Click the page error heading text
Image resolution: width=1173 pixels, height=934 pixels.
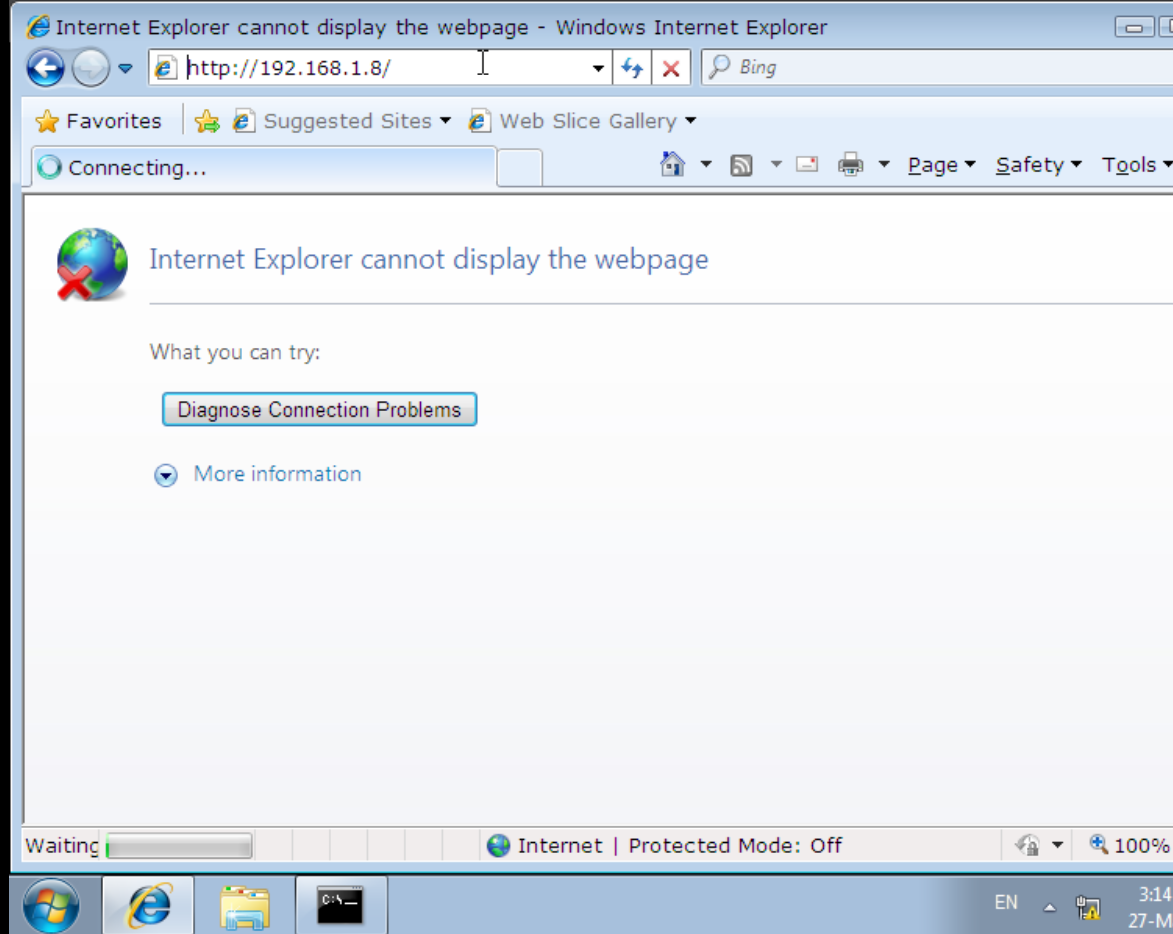click(429, 259)
